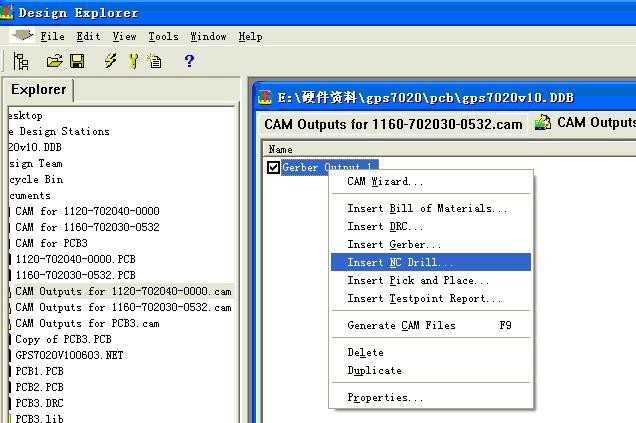
Task: Select Design Stations tree node
Action: coord(59,131)
